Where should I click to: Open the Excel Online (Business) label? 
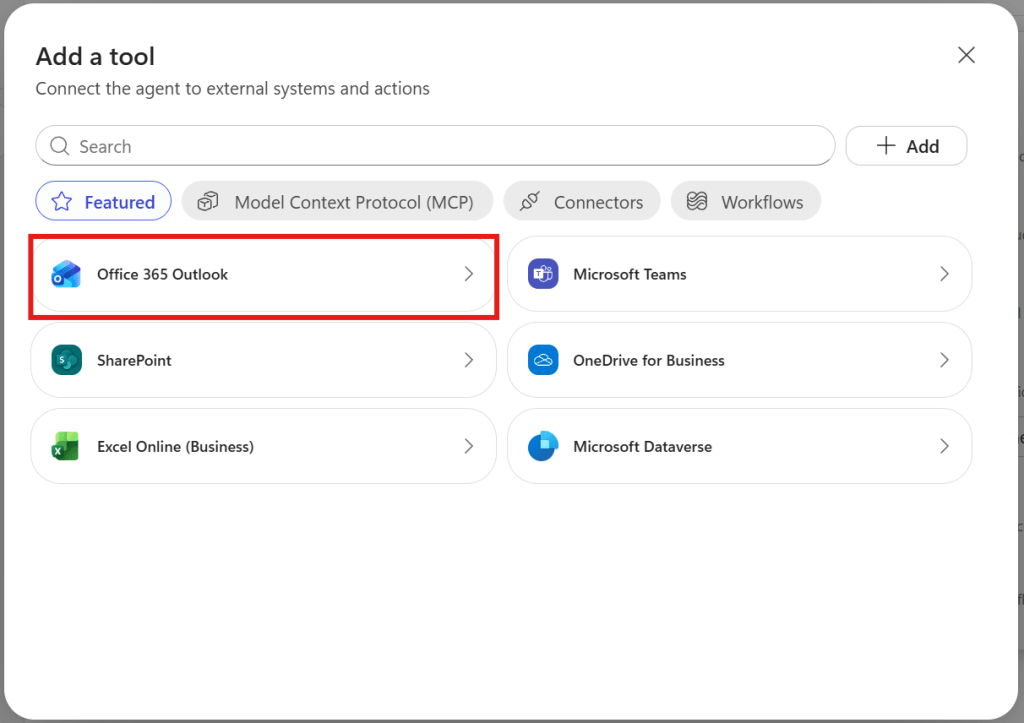(175, 447)
